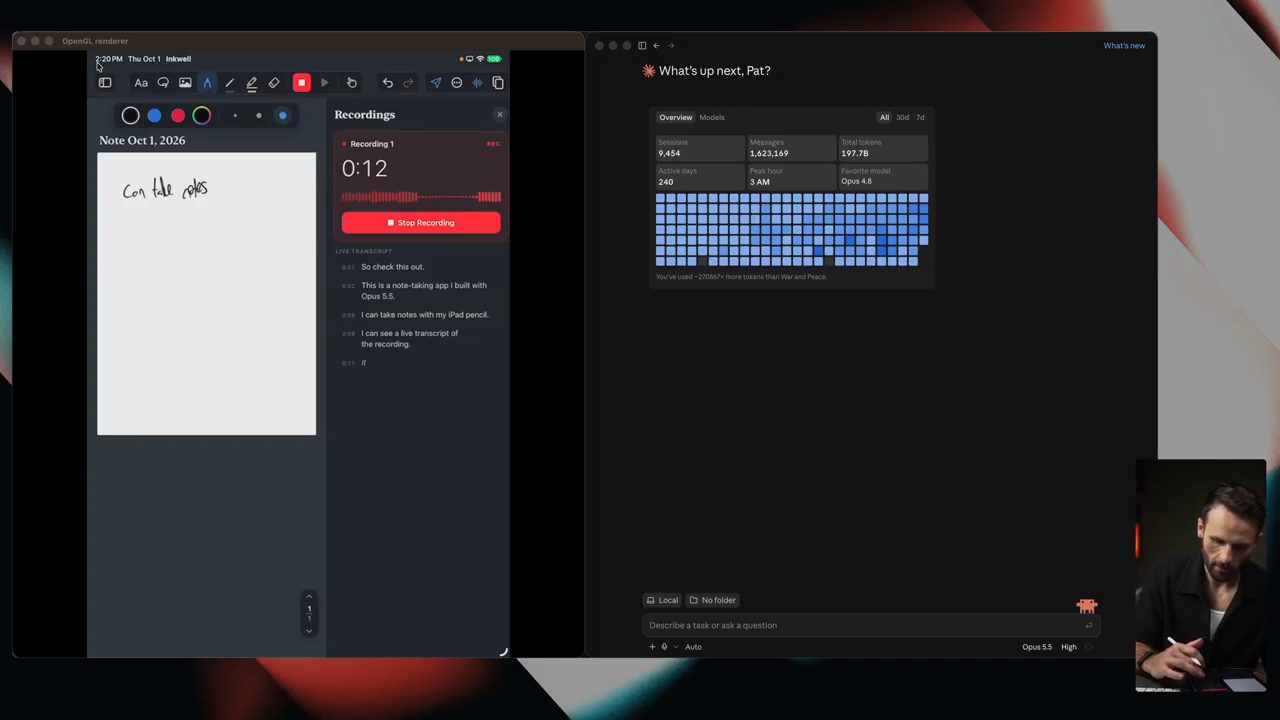
Task: Select the Overview tab
Action: pyautogui.click(x=675, y=118)
